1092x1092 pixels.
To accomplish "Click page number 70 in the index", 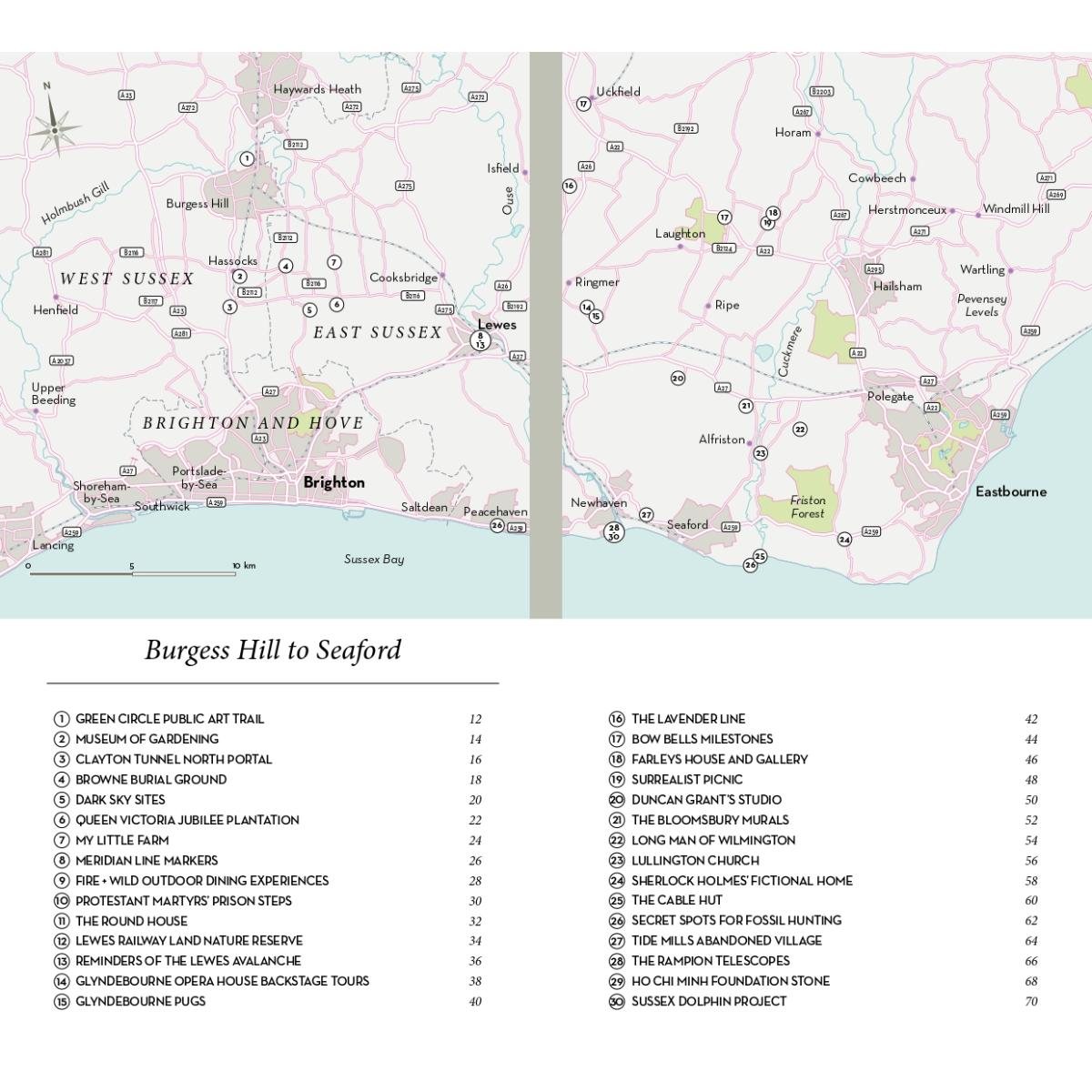I will [1031, 1002].
